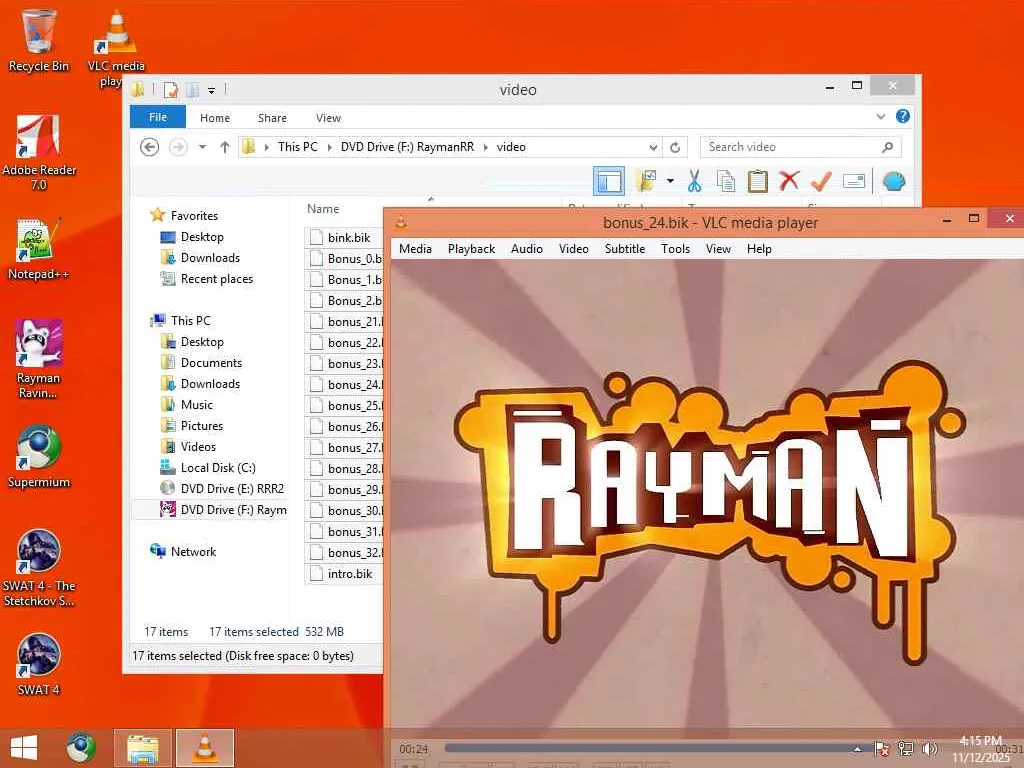Expand the Explorer ribbon chevron

coord(880,117)
